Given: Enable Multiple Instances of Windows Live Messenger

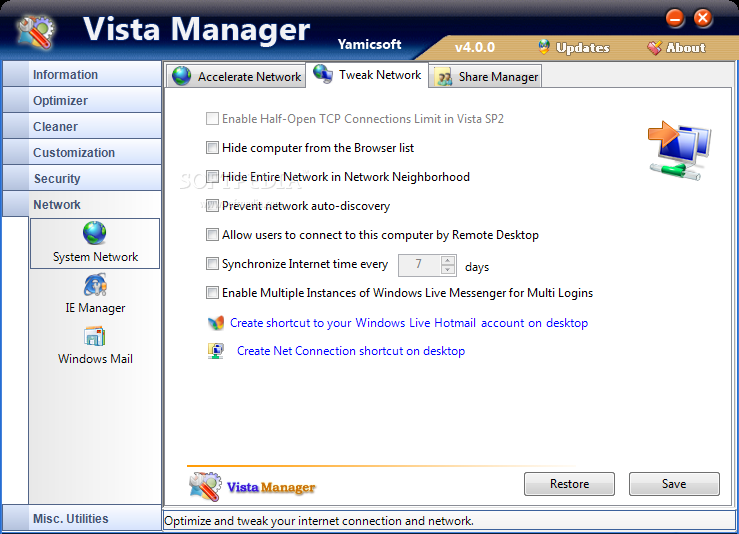Looking at the screenshot, I should point(212,293).
